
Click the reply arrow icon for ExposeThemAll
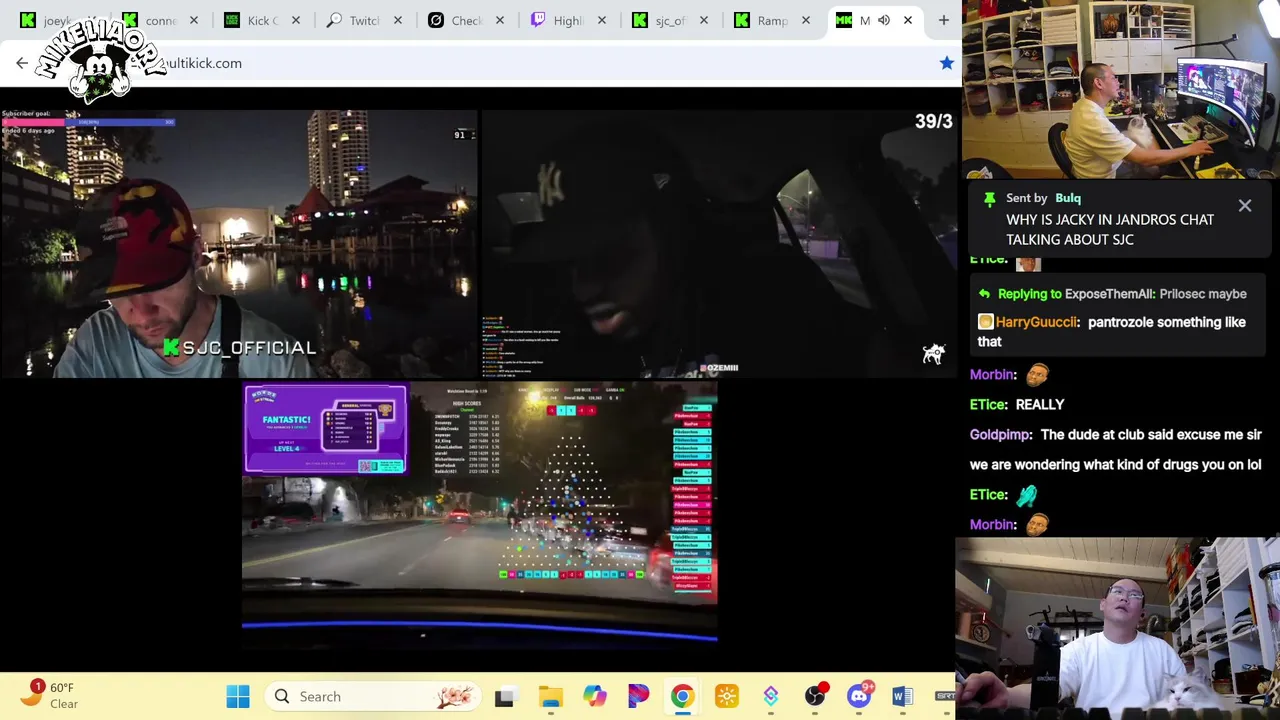[984, 294]
